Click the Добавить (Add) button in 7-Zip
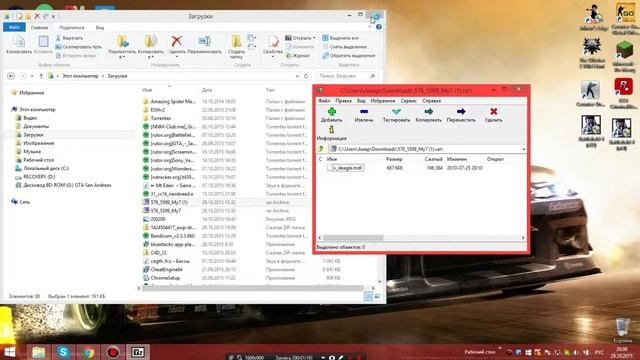The height and width of the screenshot is (360, 640). click(331, 115)
